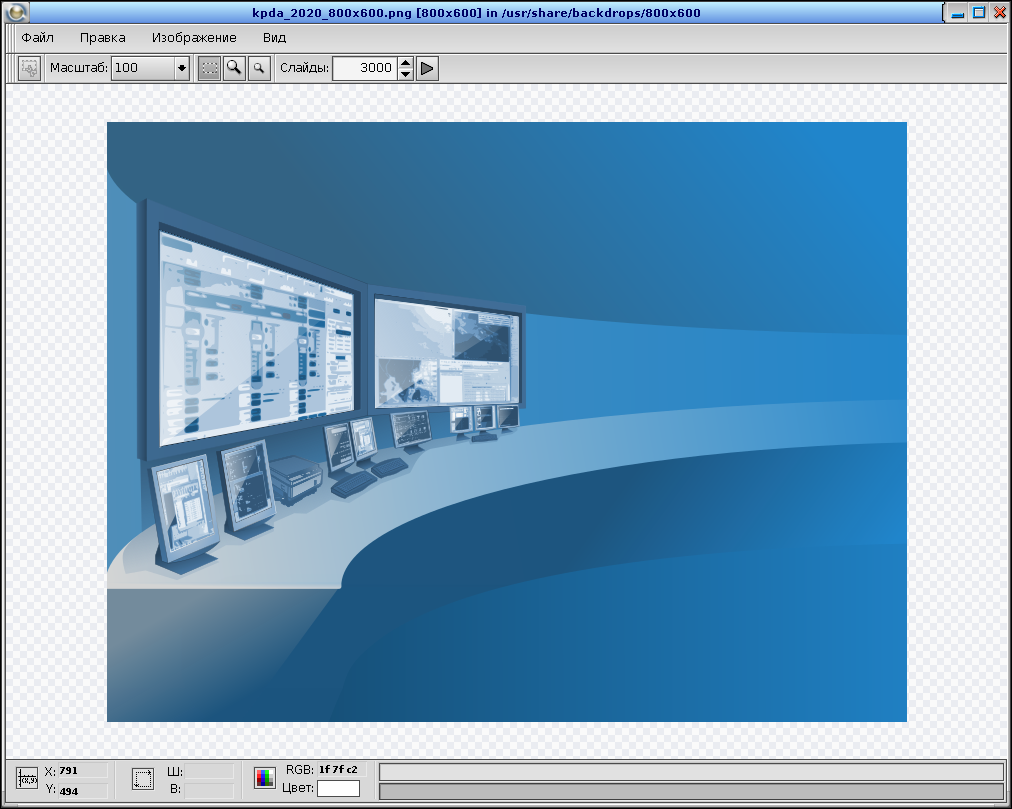Increase slide interval with the up arrow
The height and width of the screenshot is (809, 1012).
[405, 63]
